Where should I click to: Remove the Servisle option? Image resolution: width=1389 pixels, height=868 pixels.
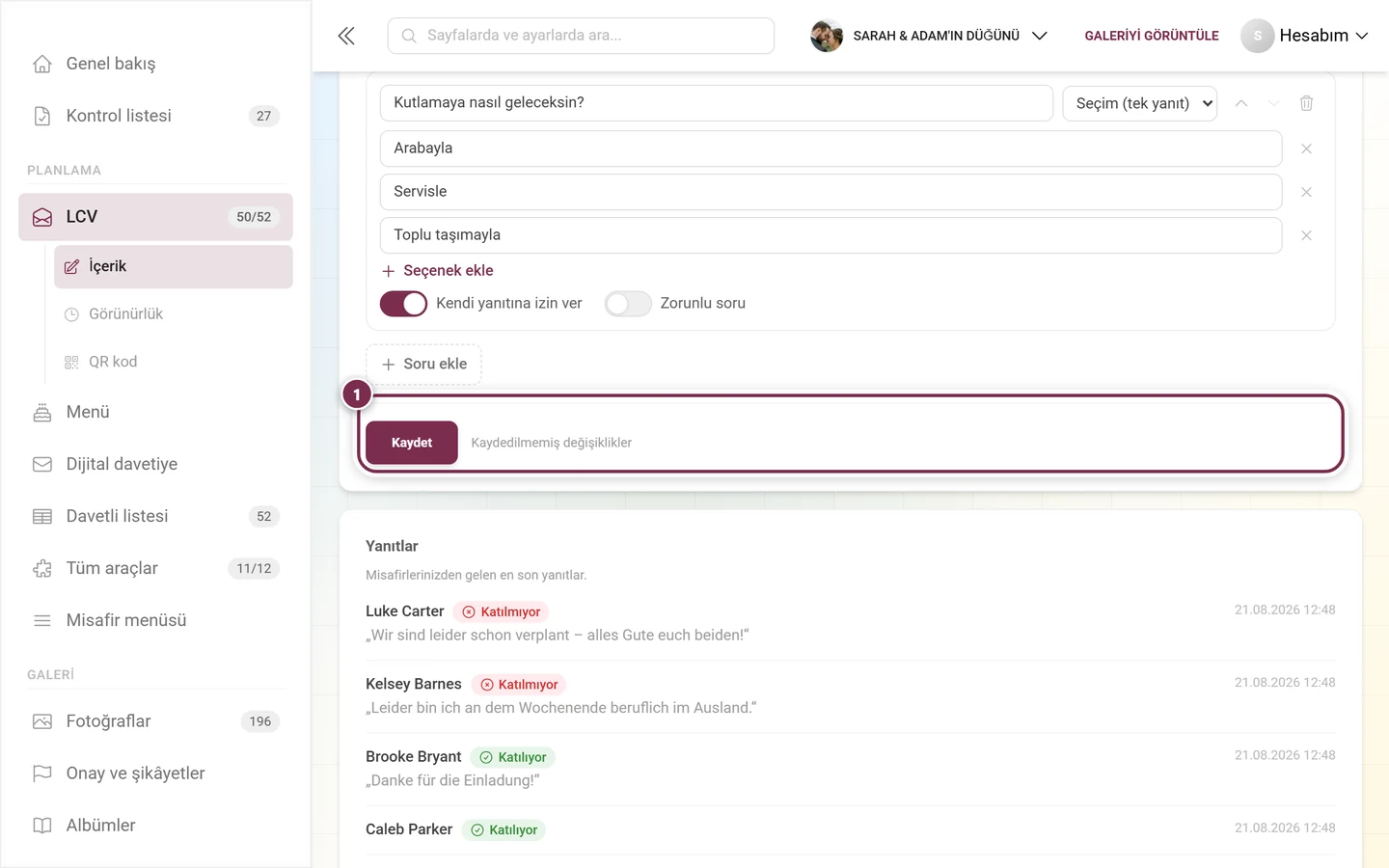click(x=1306, y=192)
